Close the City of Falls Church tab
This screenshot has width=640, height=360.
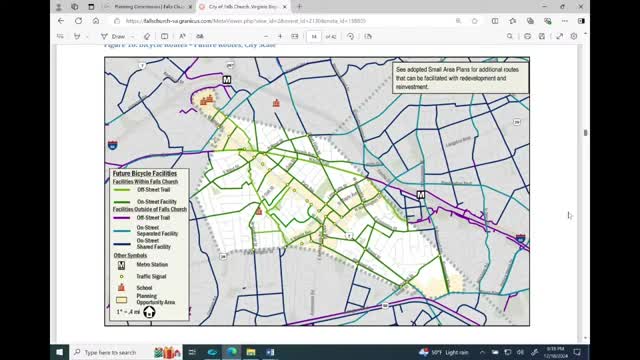pos(284,7)
